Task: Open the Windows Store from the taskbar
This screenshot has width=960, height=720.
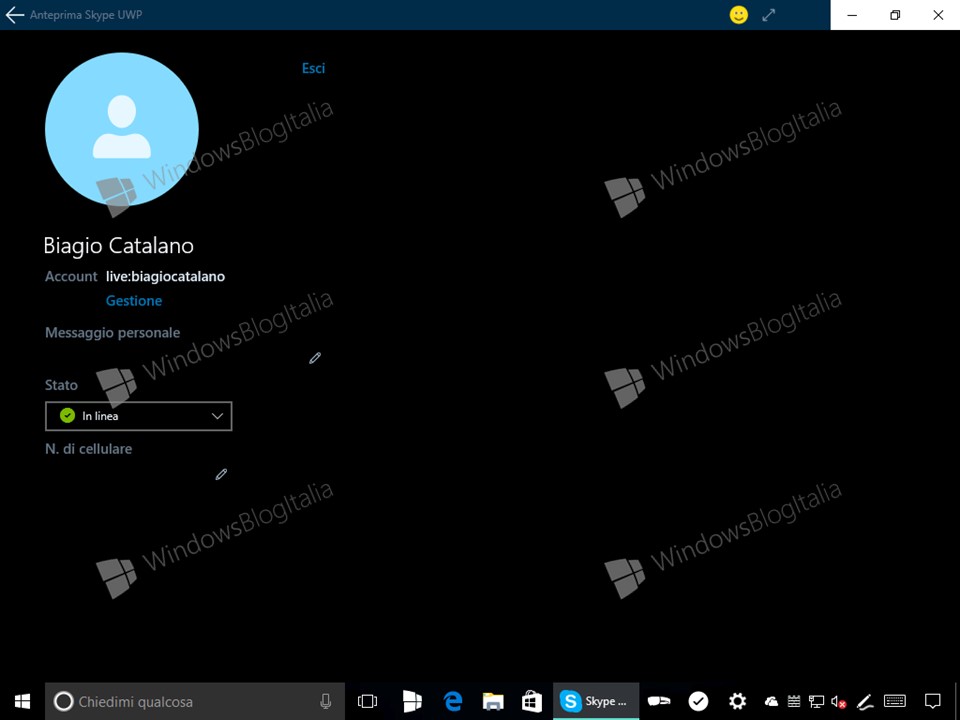Action: coord(532,702)
